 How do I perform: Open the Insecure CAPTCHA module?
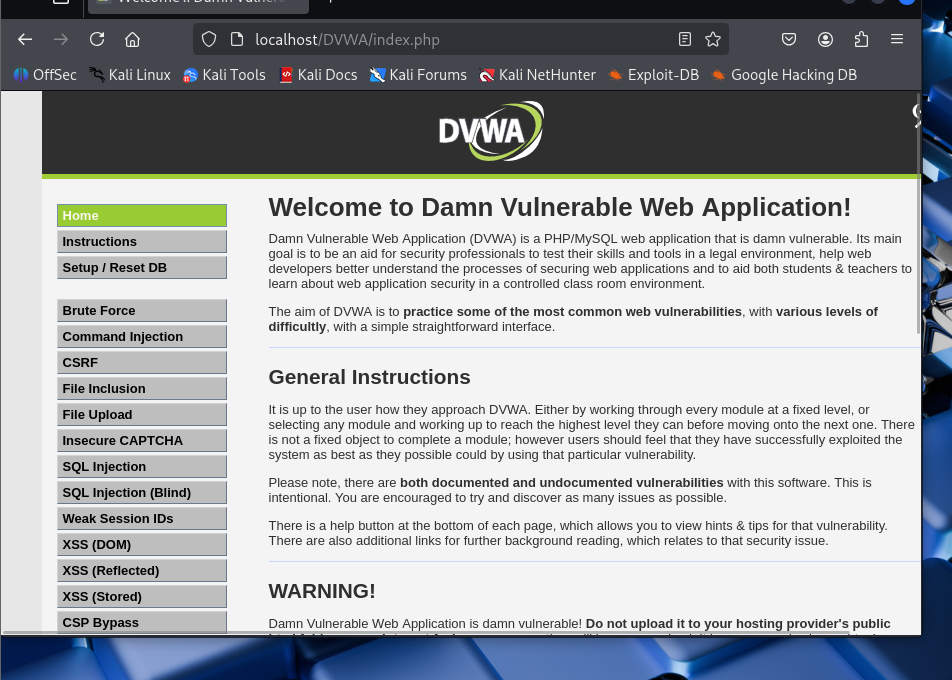pos(142,441)
